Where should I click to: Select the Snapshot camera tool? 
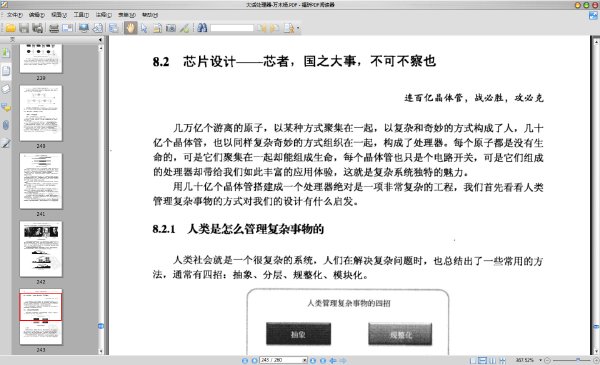[x=171, y=28]
